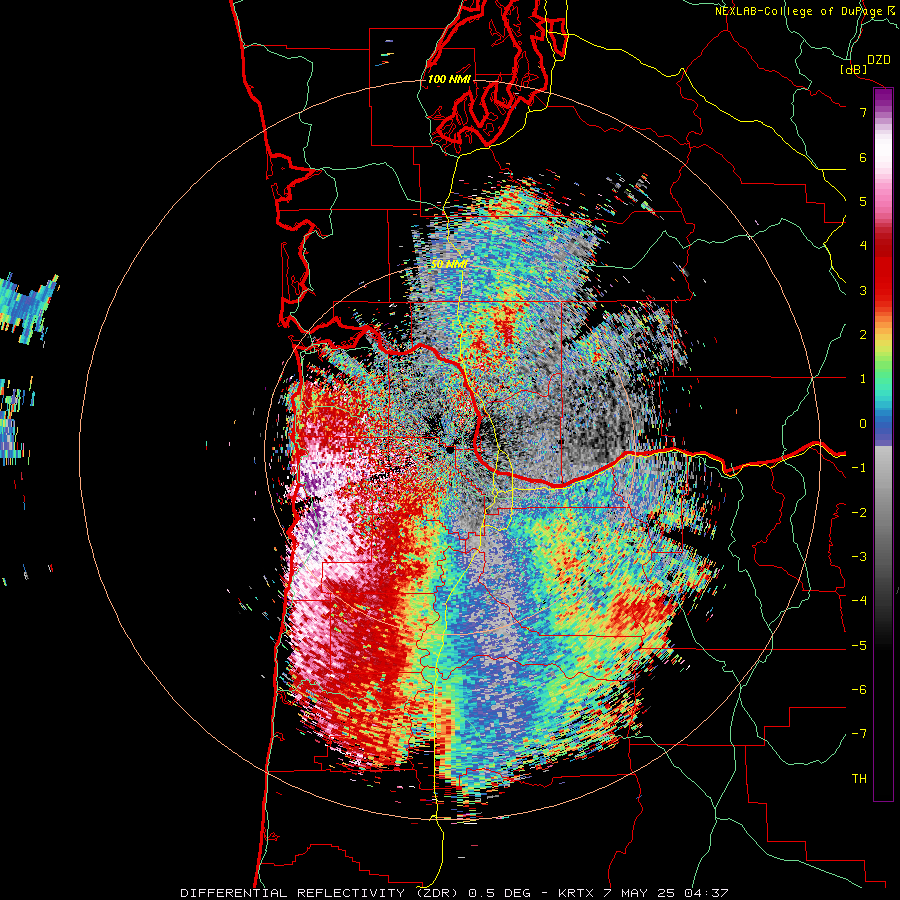Click the 100 NMI range ring label
This screenshot has width=900, height=900.
(x=449, y=79)
